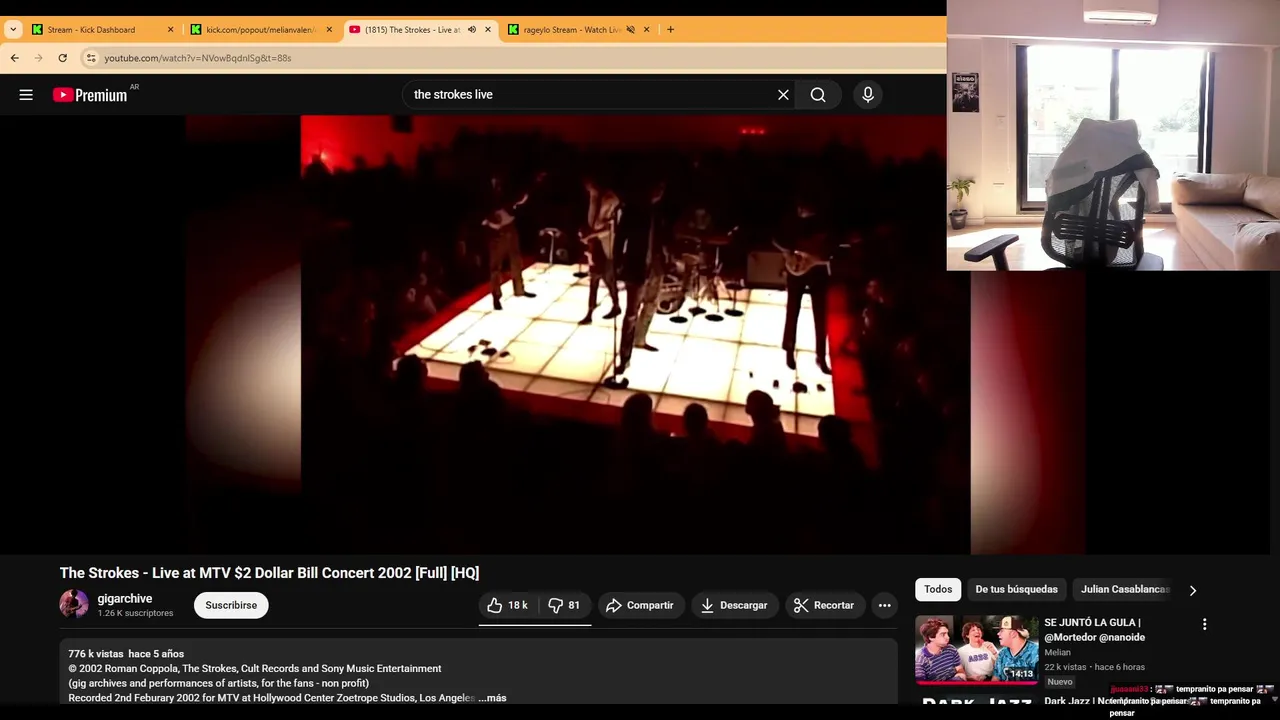Viewport: 1280px width, 720px height.
Task: Open options for SE JUNTÓ LA GULA video
Action: click(1204, 624)
